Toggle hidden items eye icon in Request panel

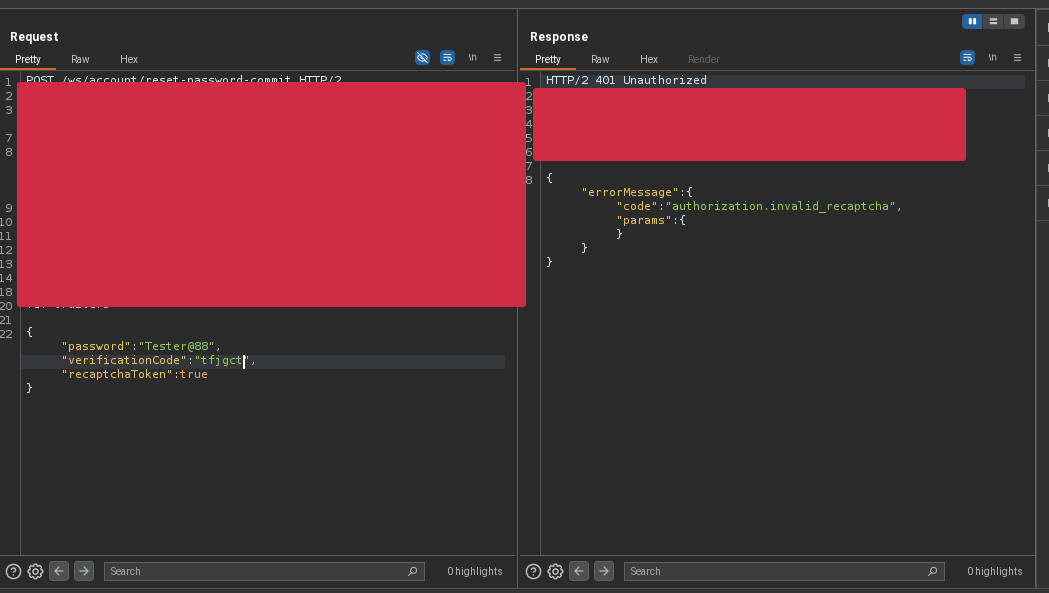click(x=422, y=58)
